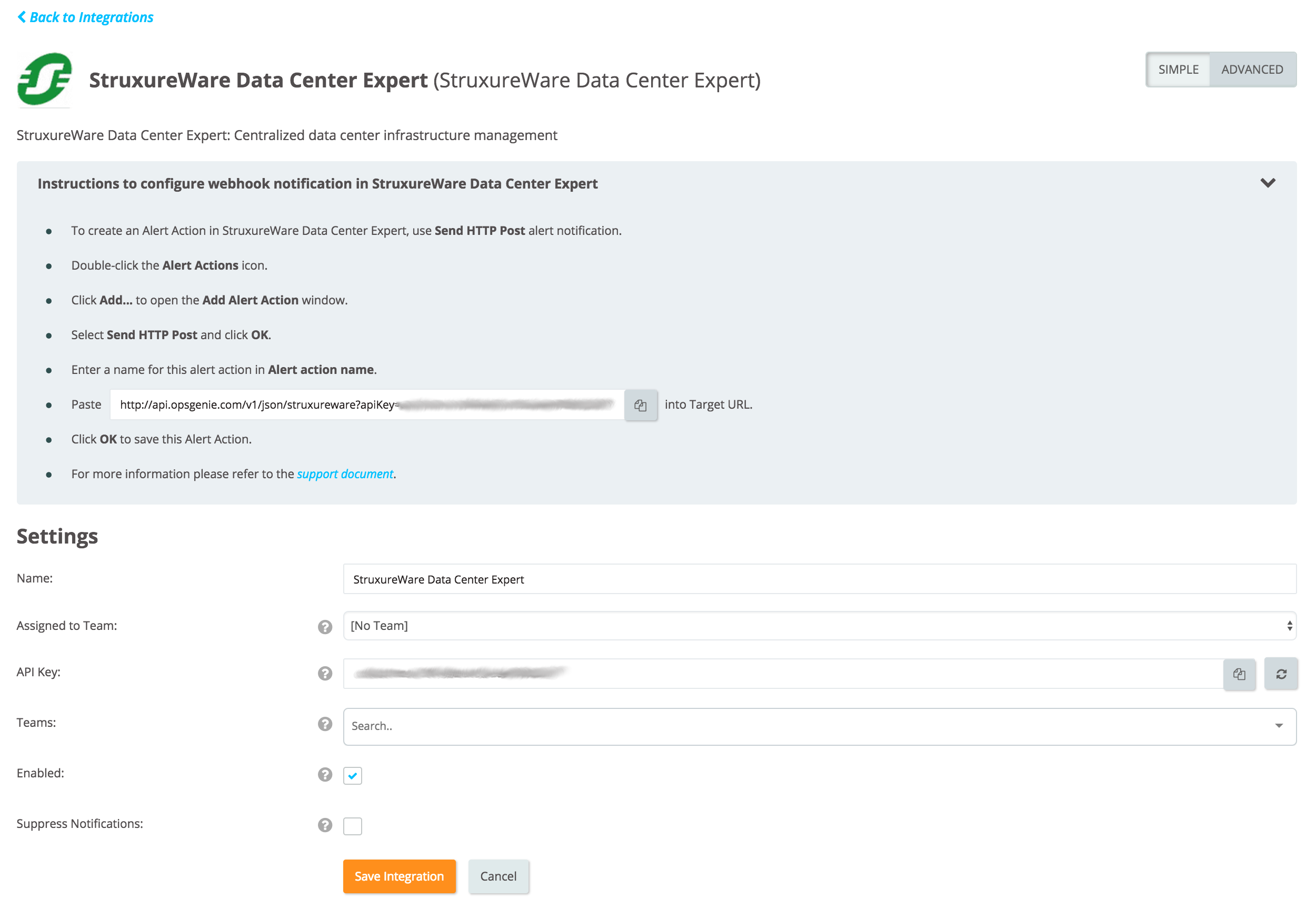Switch integration view to Advanced
This screenshot has width=1316, height=908.
pyautogui.click(x=1252, y=69)
